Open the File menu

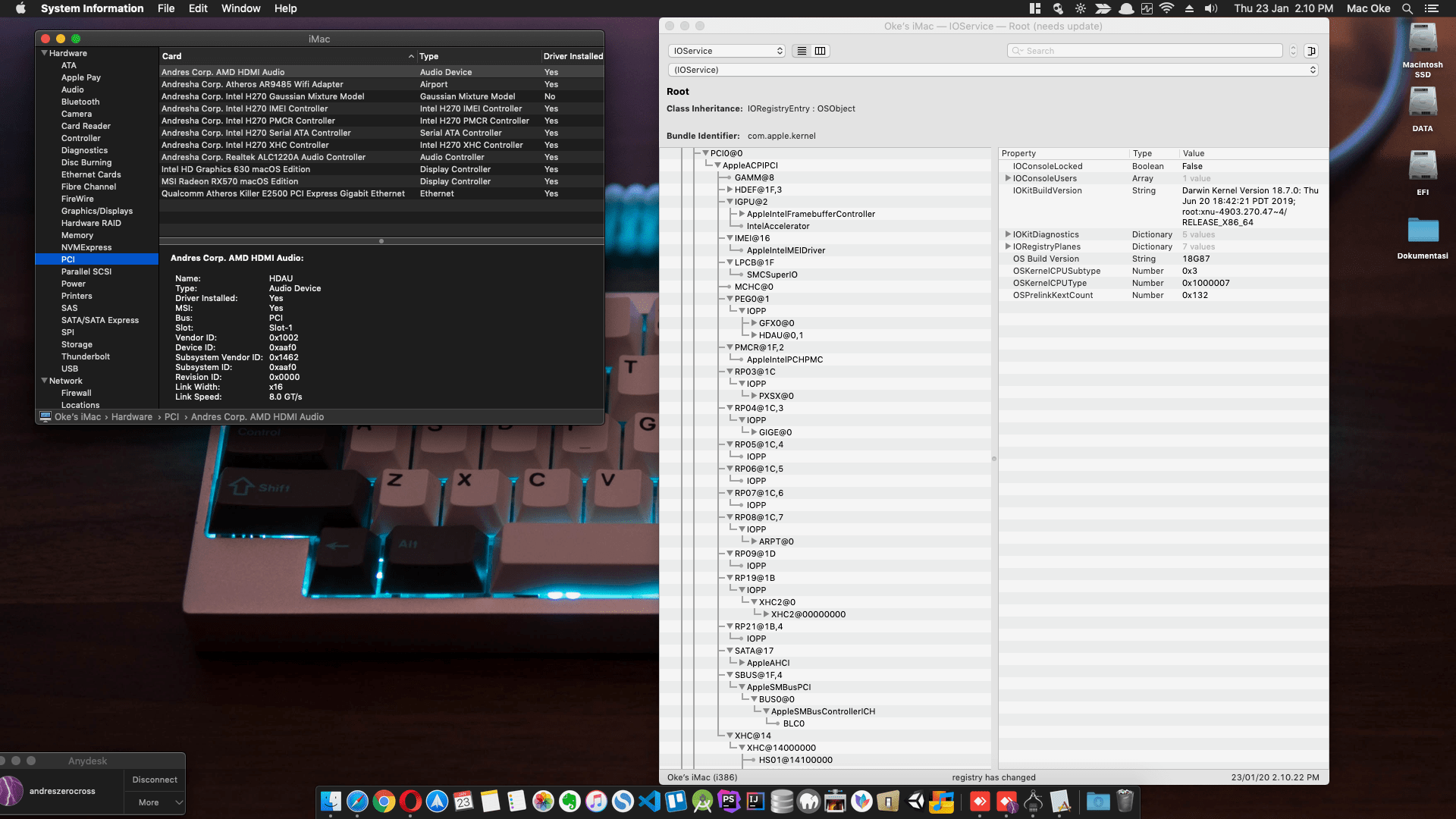(166, 8)
